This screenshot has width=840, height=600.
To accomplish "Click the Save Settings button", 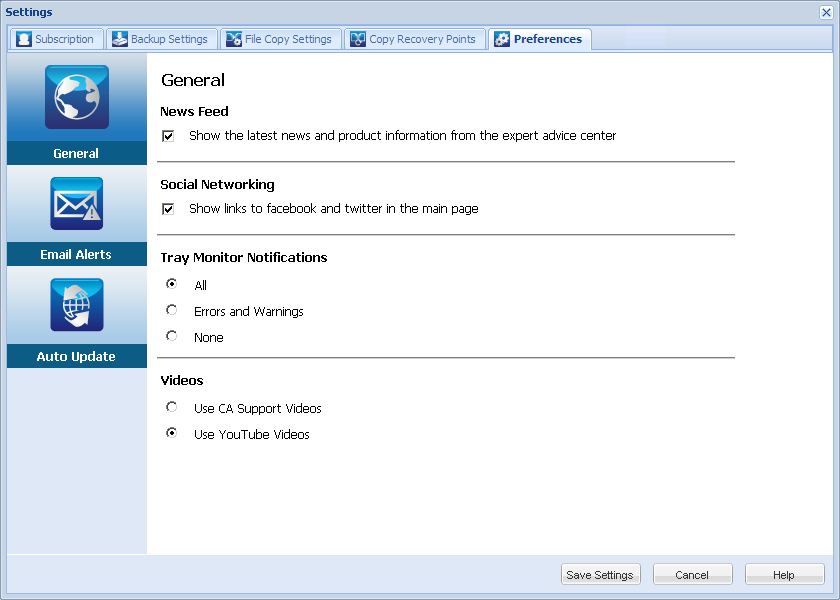I will tap(600, 574).
